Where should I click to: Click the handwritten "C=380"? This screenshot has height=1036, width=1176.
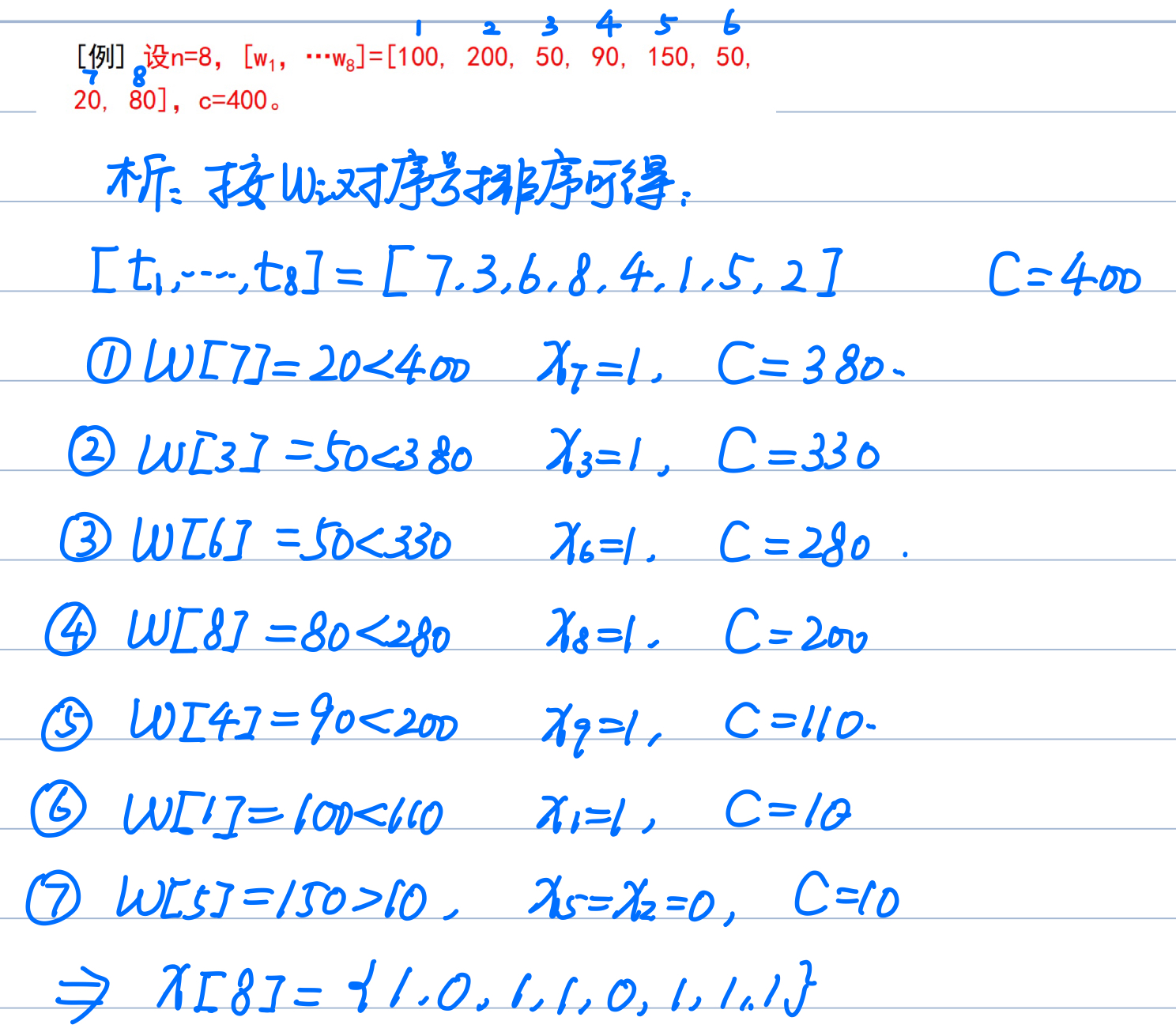click(810, 364)
